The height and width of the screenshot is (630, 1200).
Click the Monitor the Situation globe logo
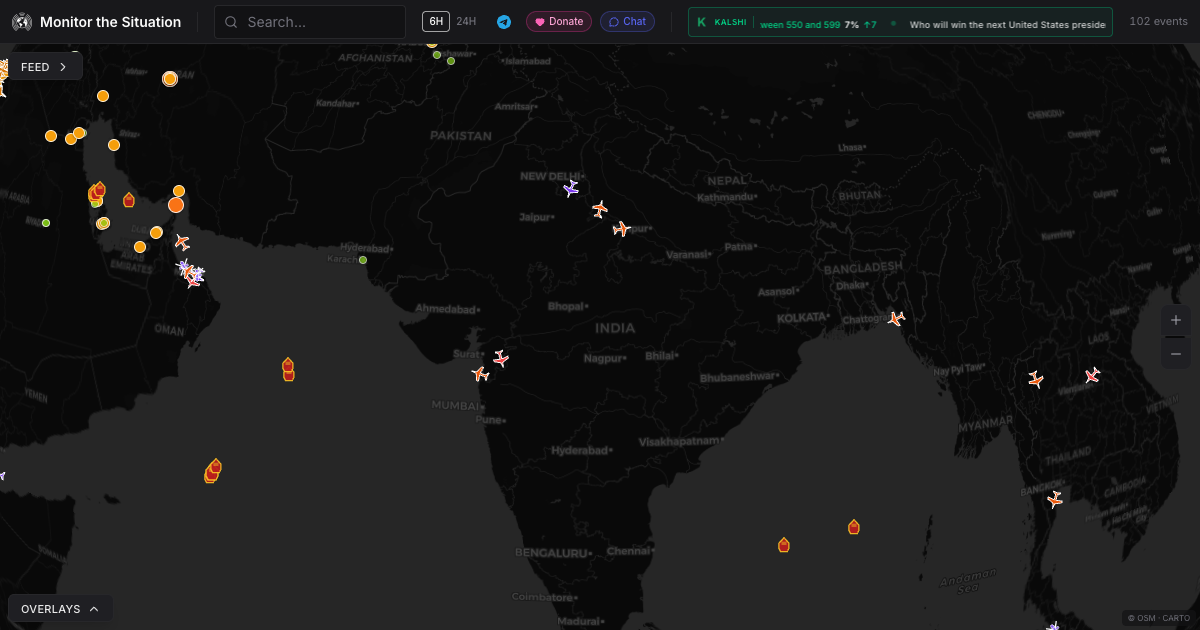(x=22, y=21)
